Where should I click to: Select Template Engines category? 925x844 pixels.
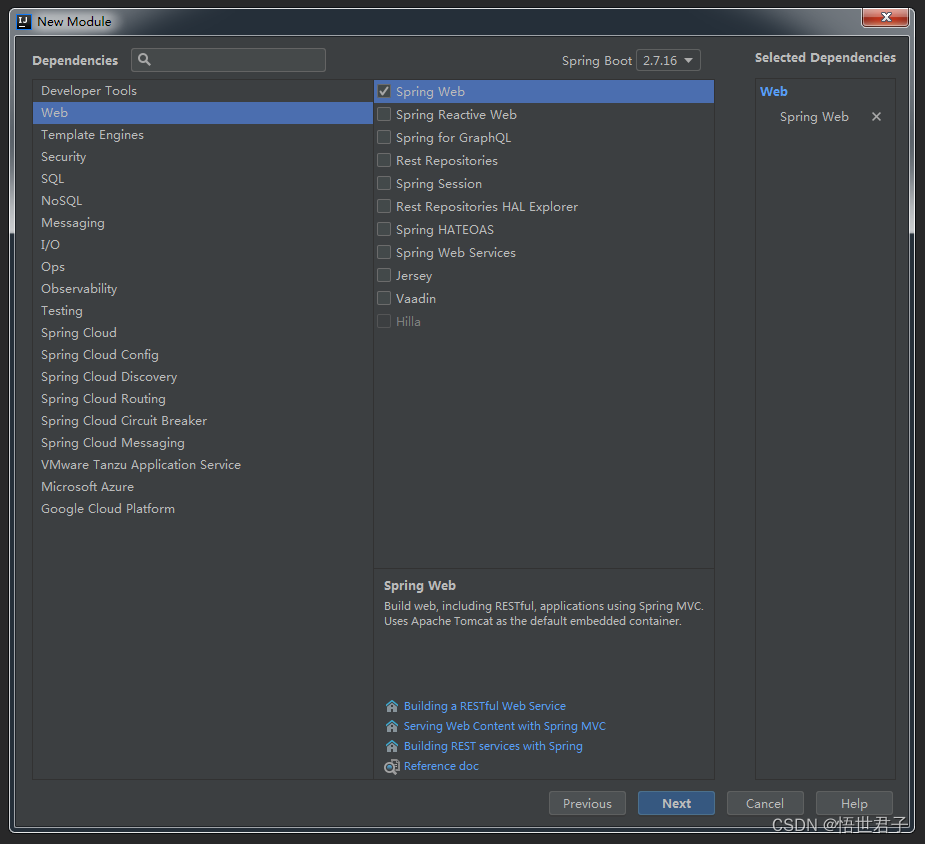tap(203, 135)
